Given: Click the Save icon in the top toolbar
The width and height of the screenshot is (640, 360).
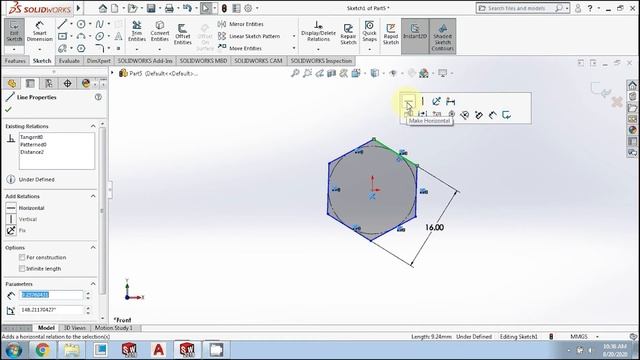Looking at the screenshot, I should [x=151, y=8].
